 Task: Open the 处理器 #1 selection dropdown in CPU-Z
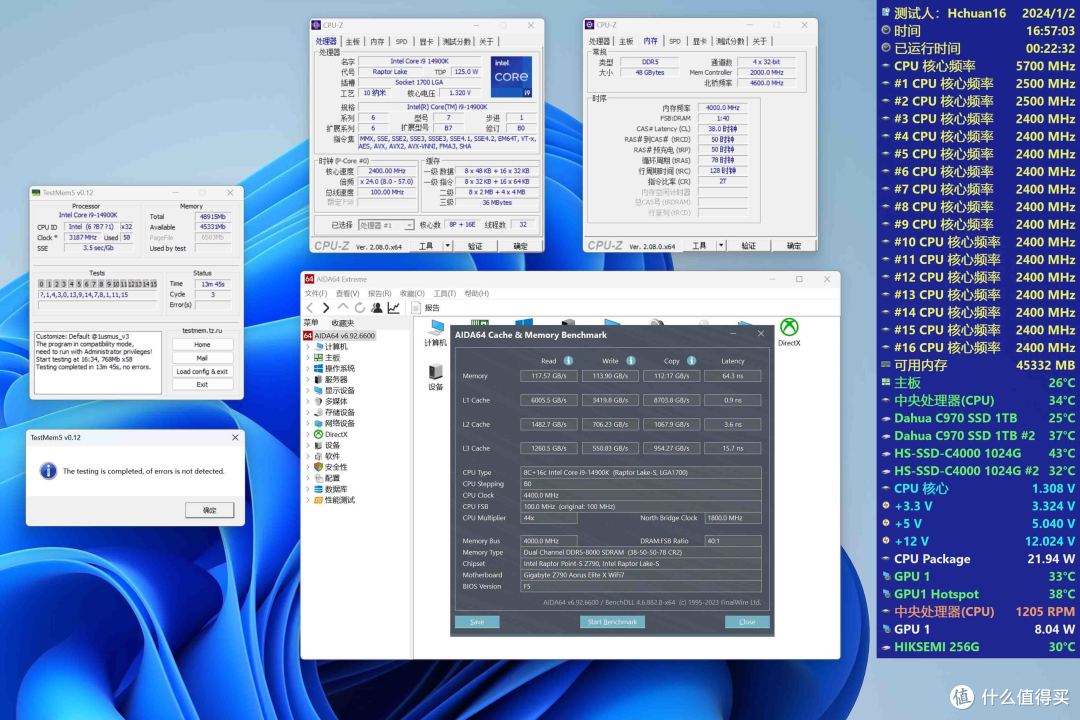pos(386,225)
